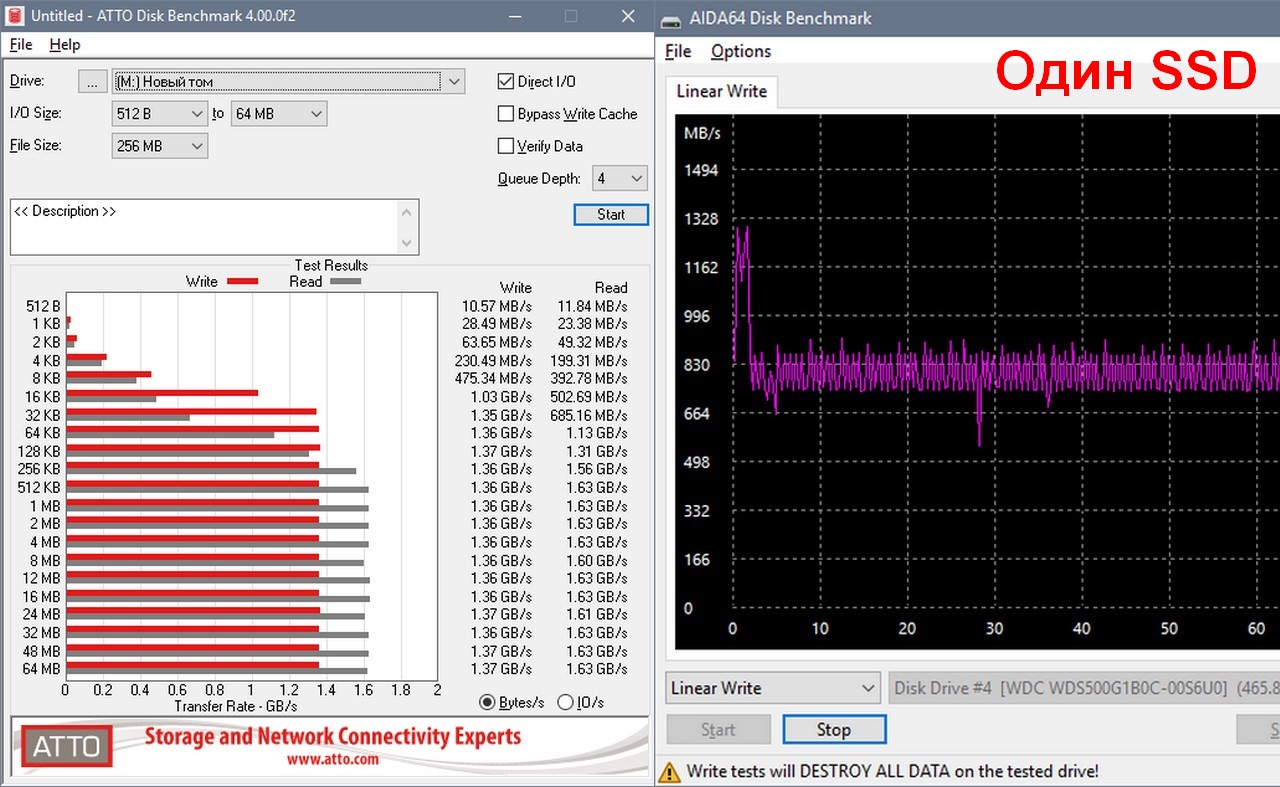Click the description box scroll down arrow
The height and width of the screenshot is (787, 1280).
[x=407, y=243]
